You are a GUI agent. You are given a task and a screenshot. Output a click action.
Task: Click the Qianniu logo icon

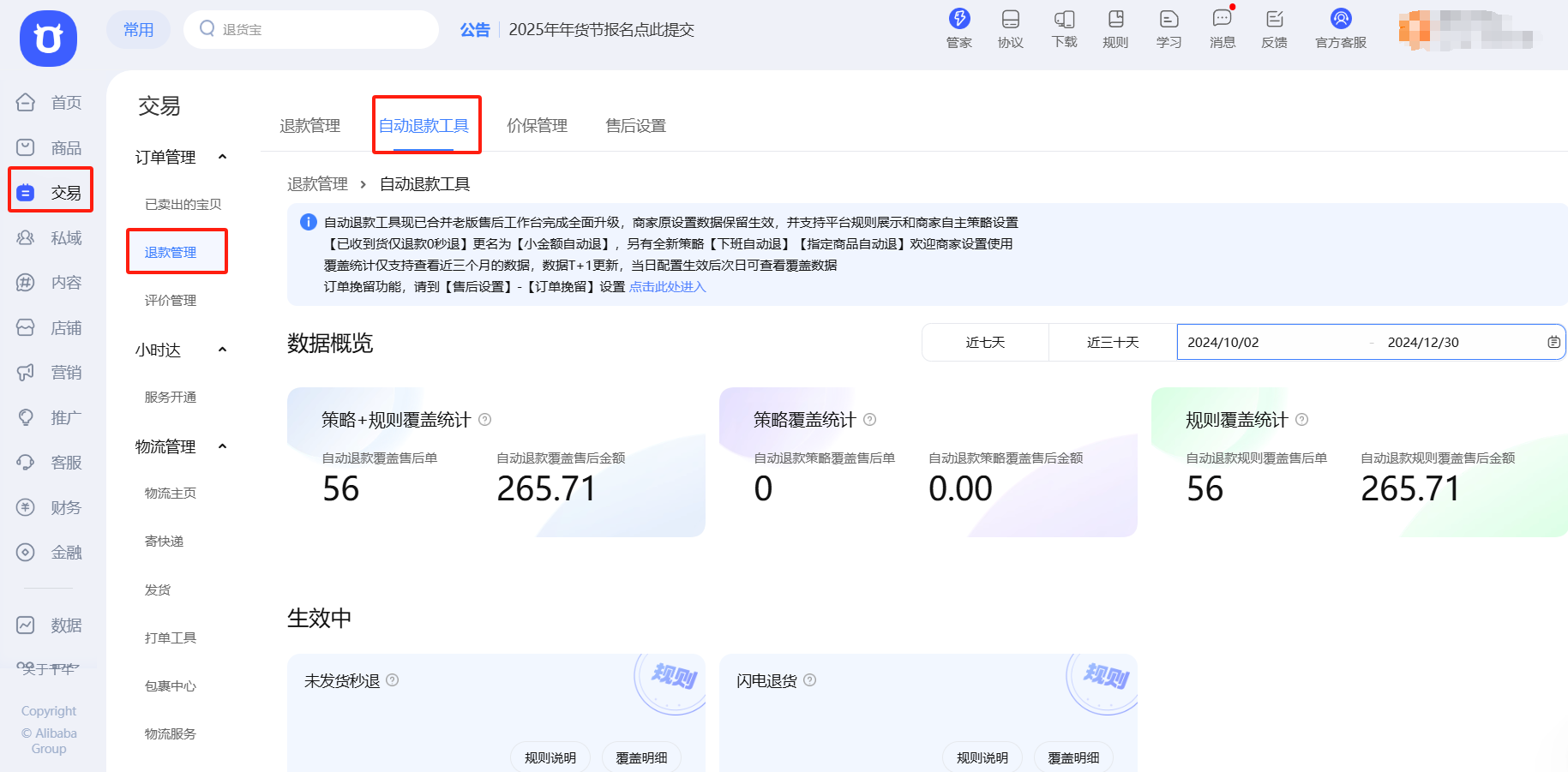tap(48, 39)
